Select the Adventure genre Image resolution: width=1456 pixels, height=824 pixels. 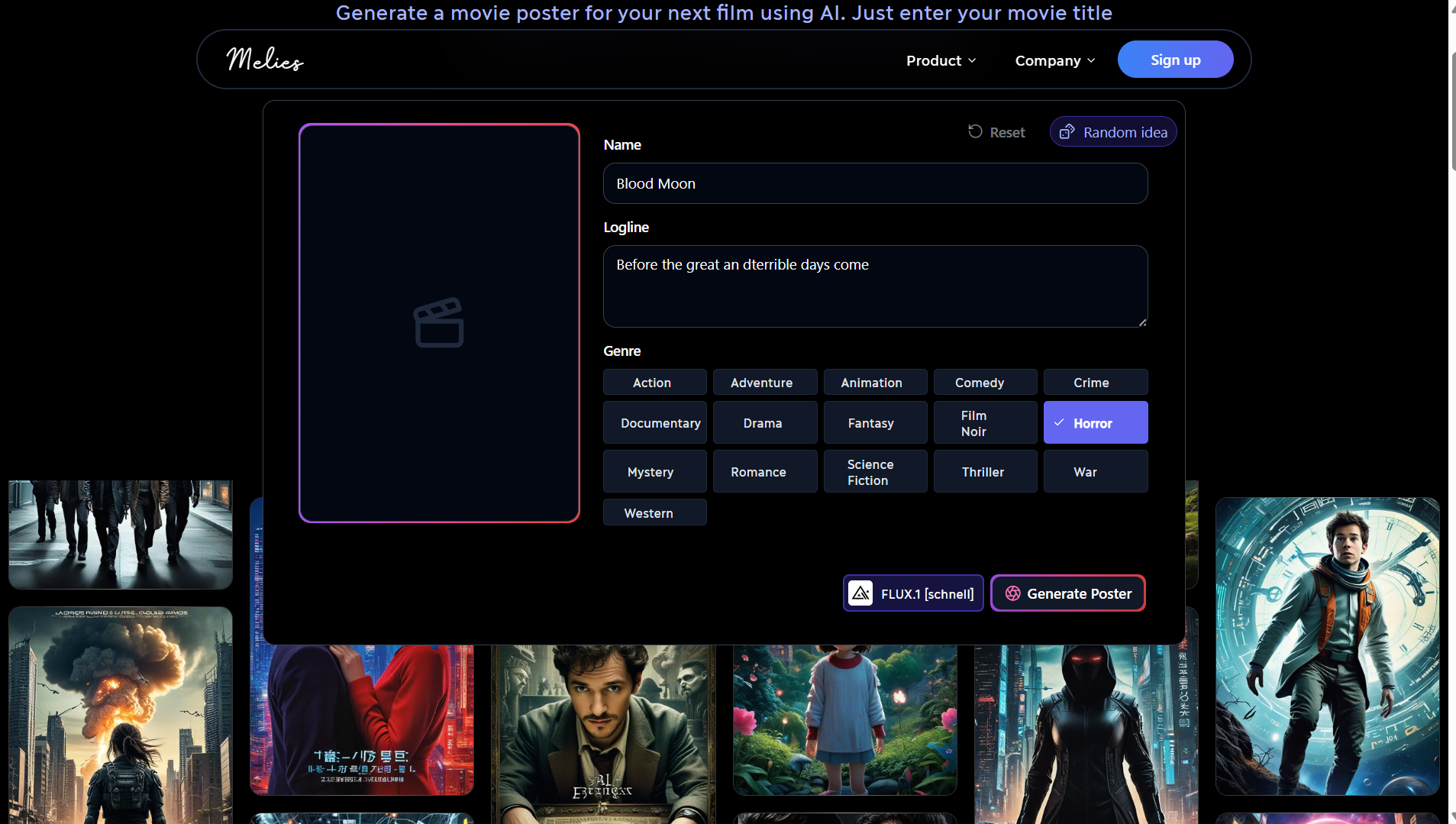pos(765,382)
